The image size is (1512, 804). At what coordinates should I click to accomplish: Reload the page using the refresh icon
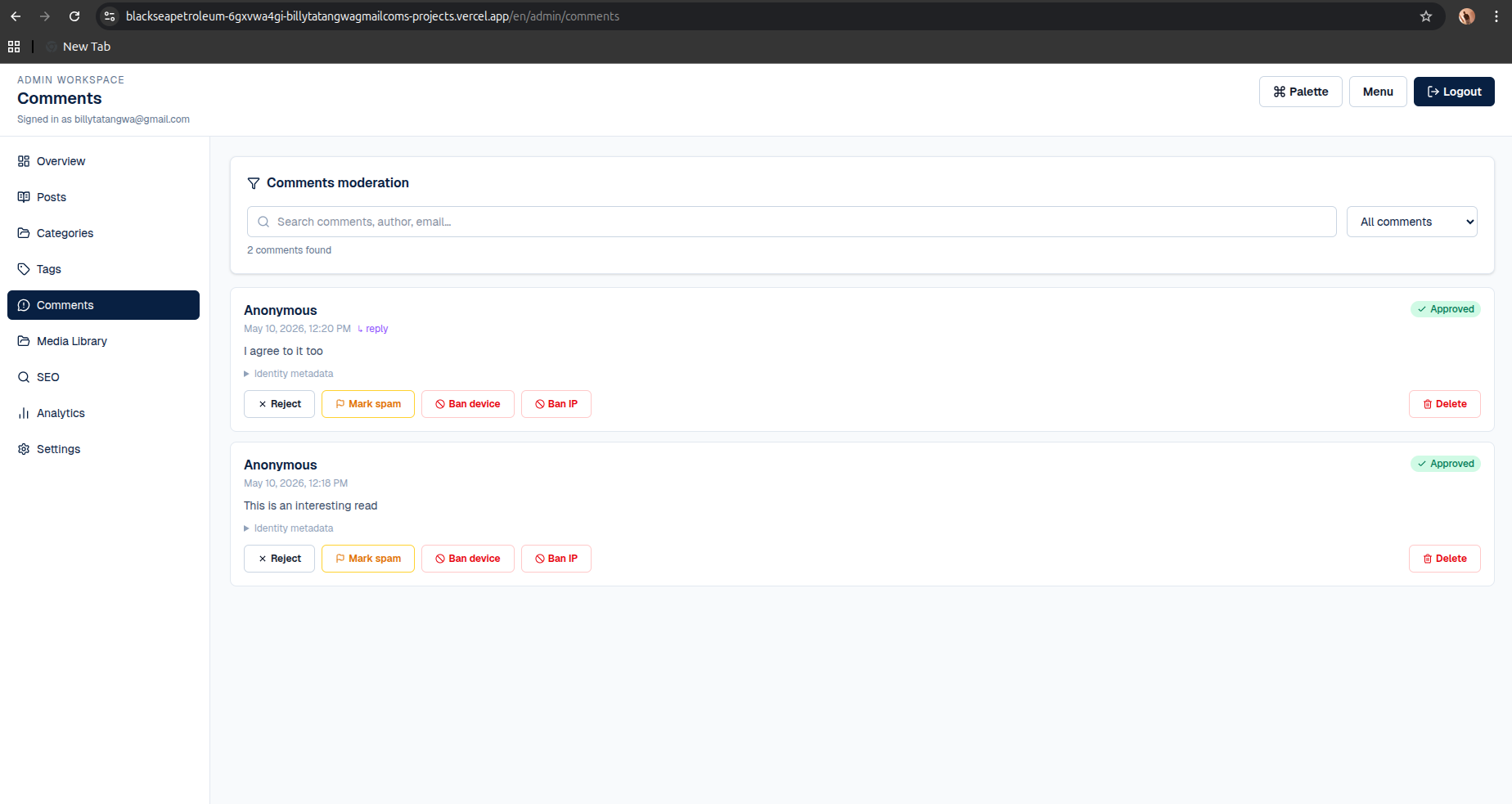point(74,16)
